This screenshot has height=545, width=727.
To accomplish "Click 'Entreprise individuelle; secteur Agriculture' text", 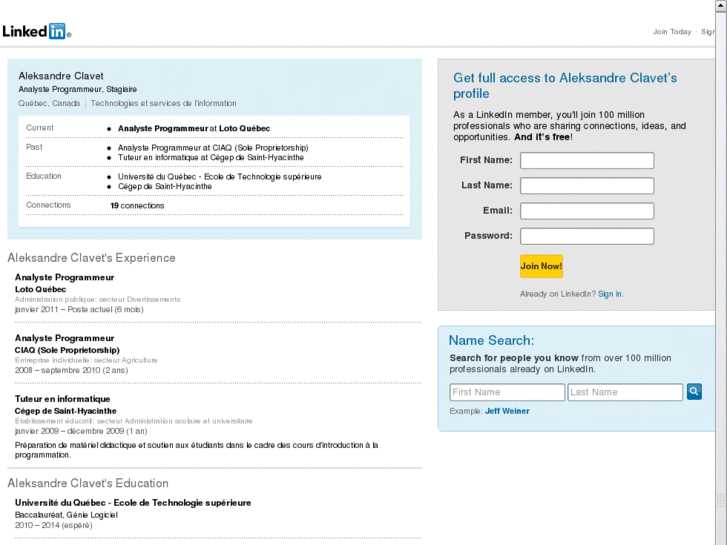I will pos(86,360).
